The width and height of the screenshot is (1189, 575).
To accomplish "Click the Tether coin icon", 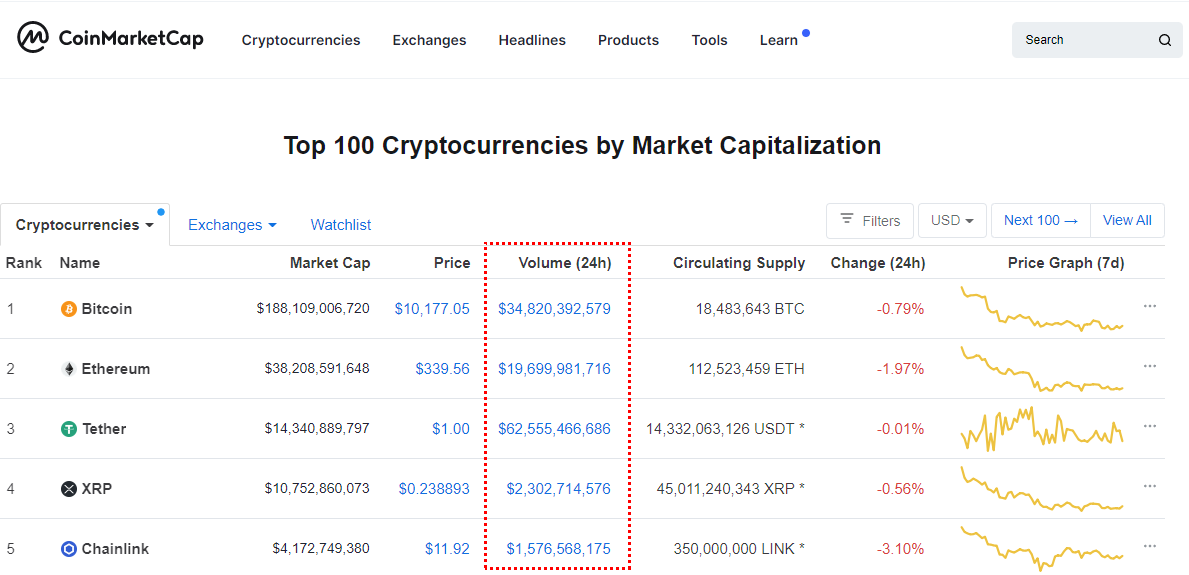I will pos(69,429).
